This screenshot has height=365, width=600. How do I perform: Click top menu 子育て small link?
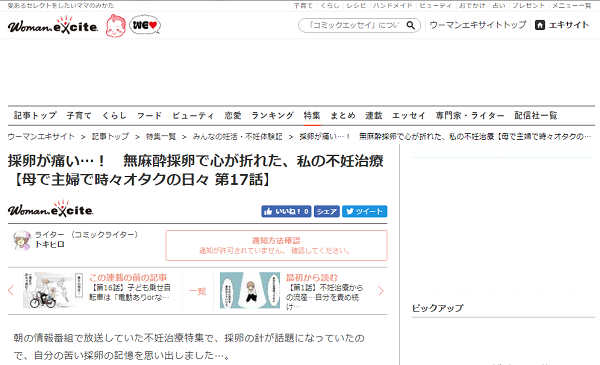303,5
